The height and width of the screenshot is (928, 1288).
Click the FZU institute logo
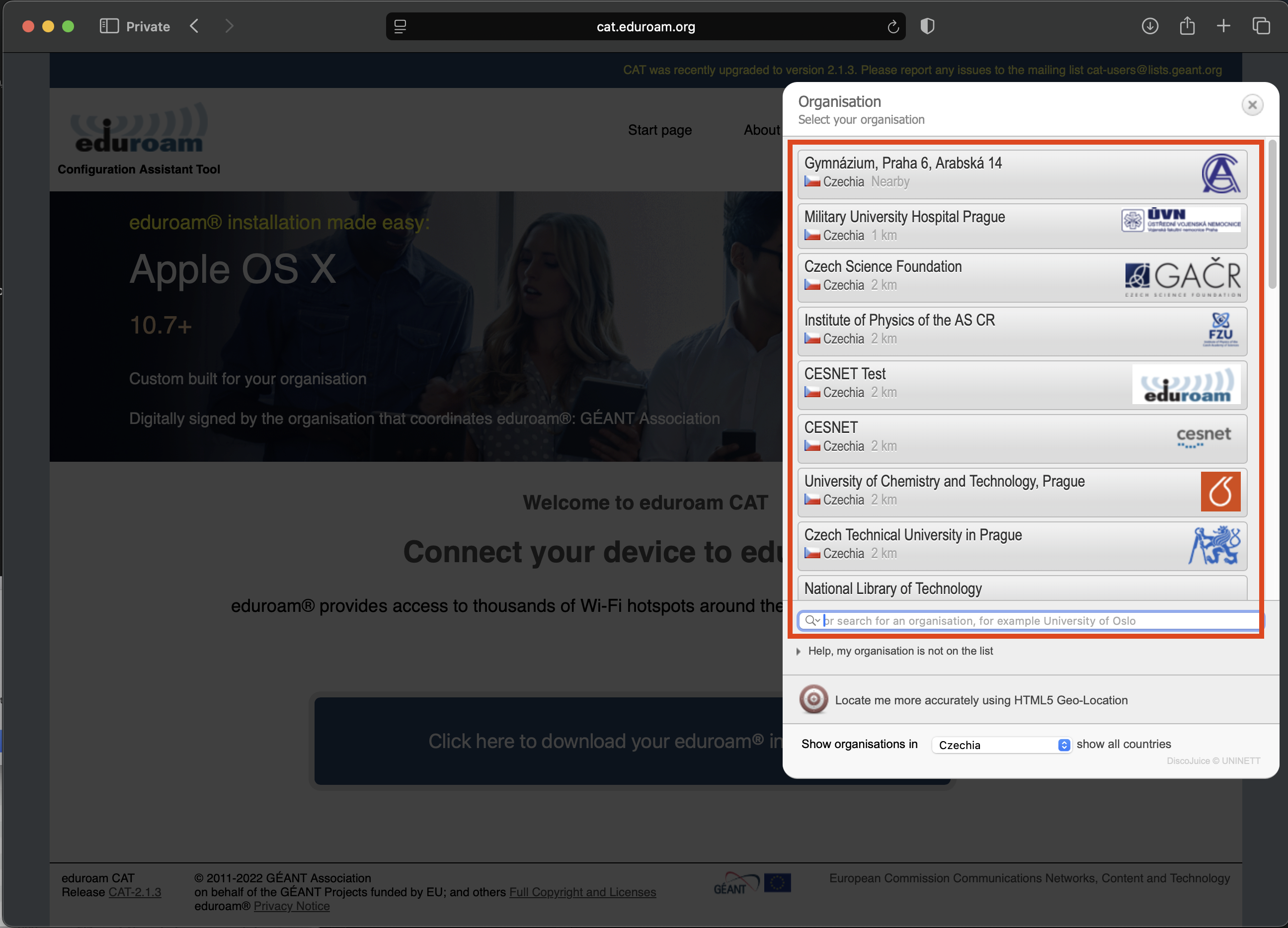point(1220,330)
